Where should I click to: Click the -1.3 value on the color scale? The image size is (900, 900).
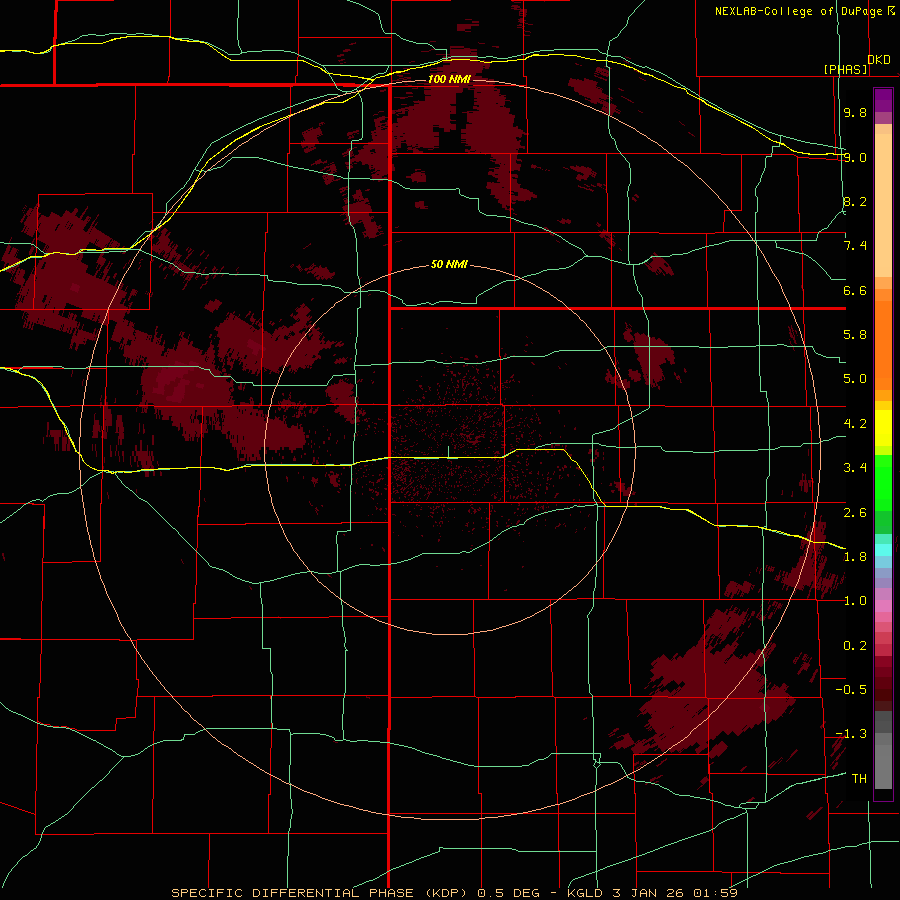coord(851,734)
